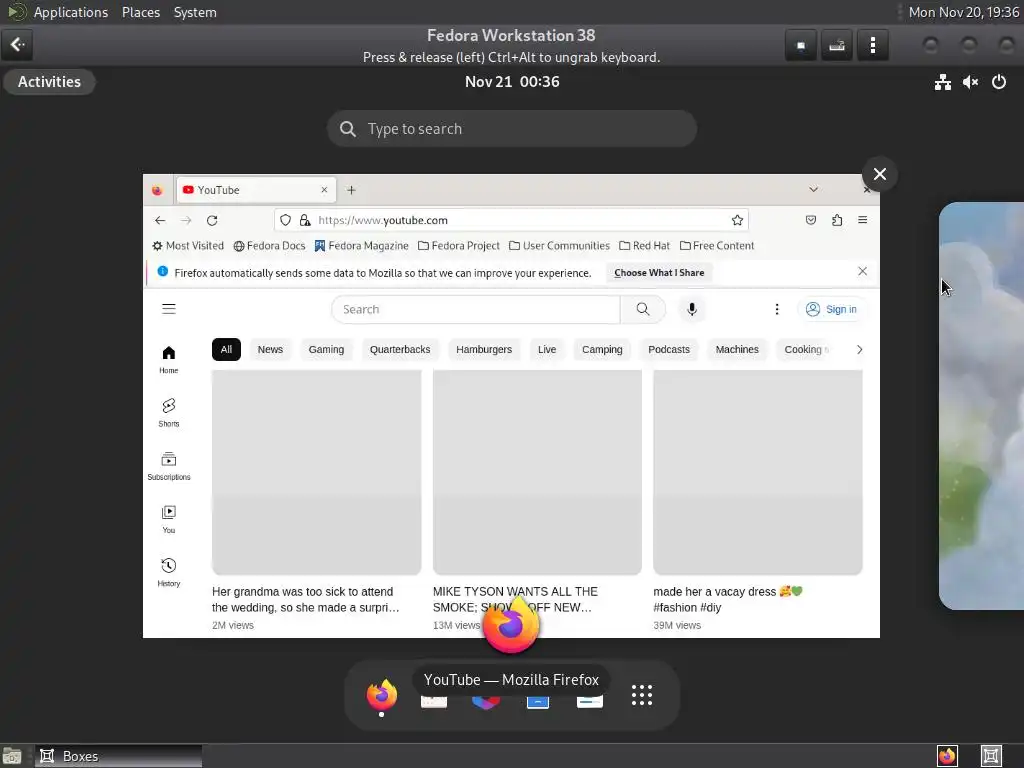Click the Firefox tray icon in bottom panel
This screenshot has height=768, width=1024.
[x=947, y=756]
